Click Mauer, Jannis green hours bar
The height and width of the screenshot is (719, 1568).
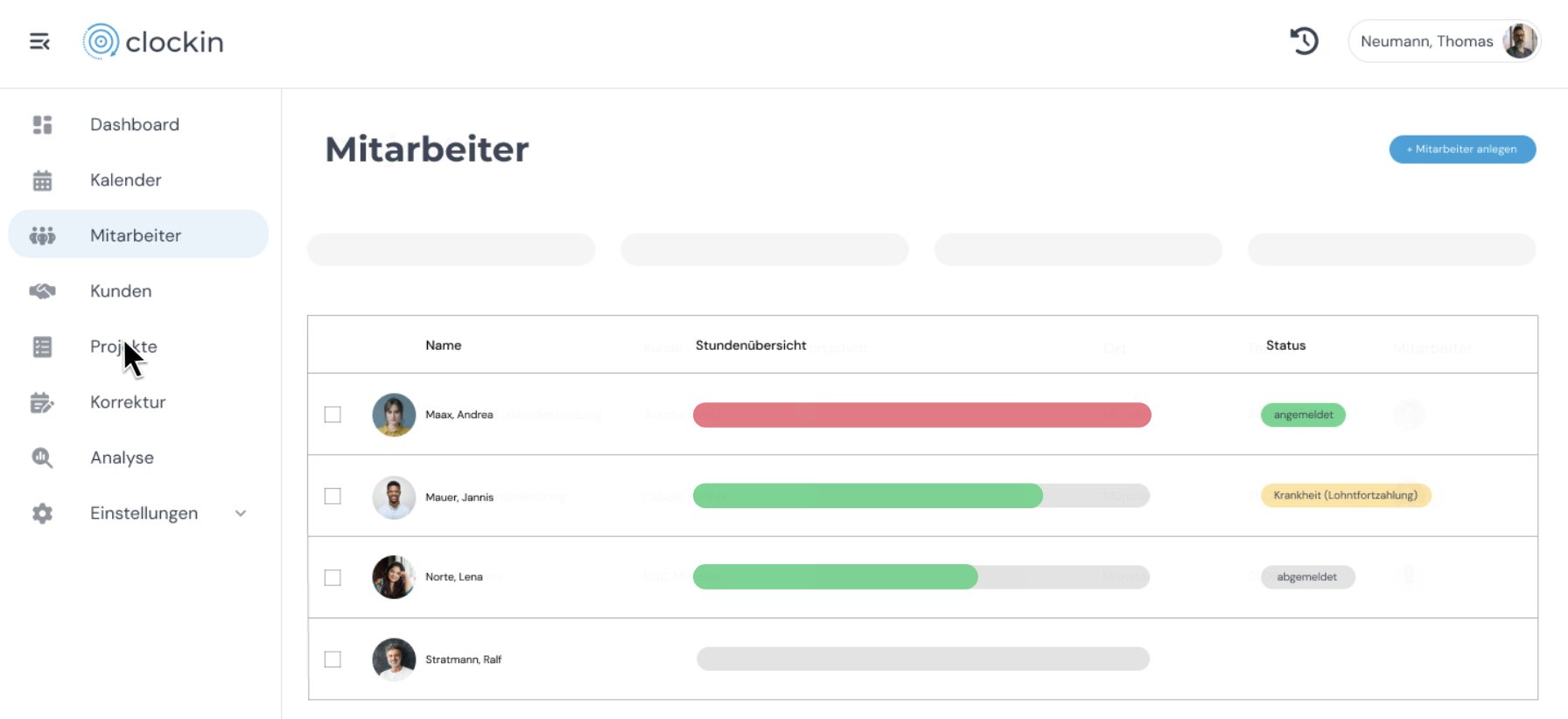point(867,496)
